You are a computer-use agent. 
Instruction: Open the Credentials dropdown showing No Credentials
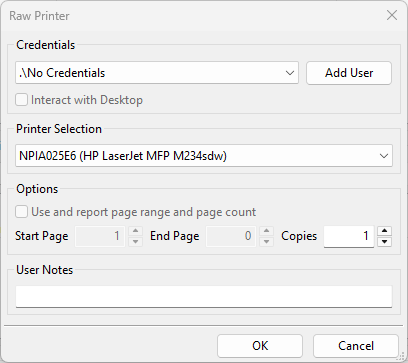point(157,73)
